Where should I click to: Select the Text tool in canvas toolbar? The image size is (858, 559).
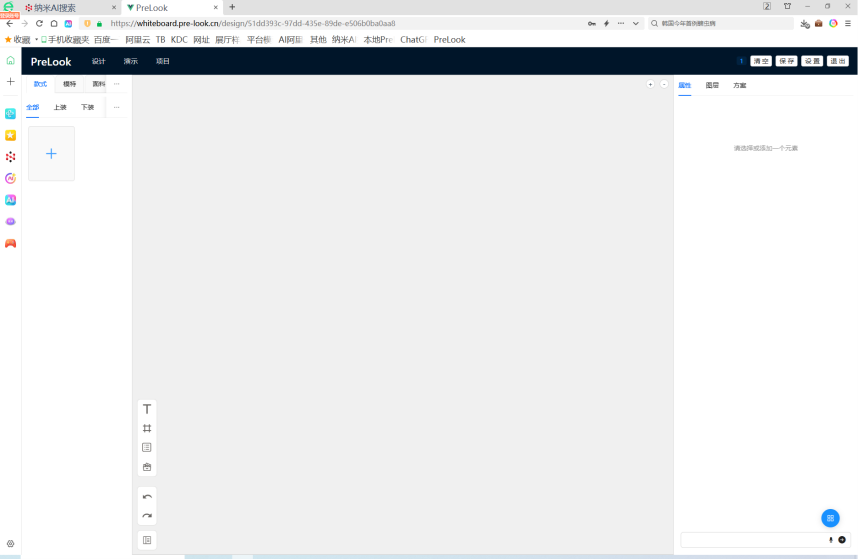pos(147,409)
